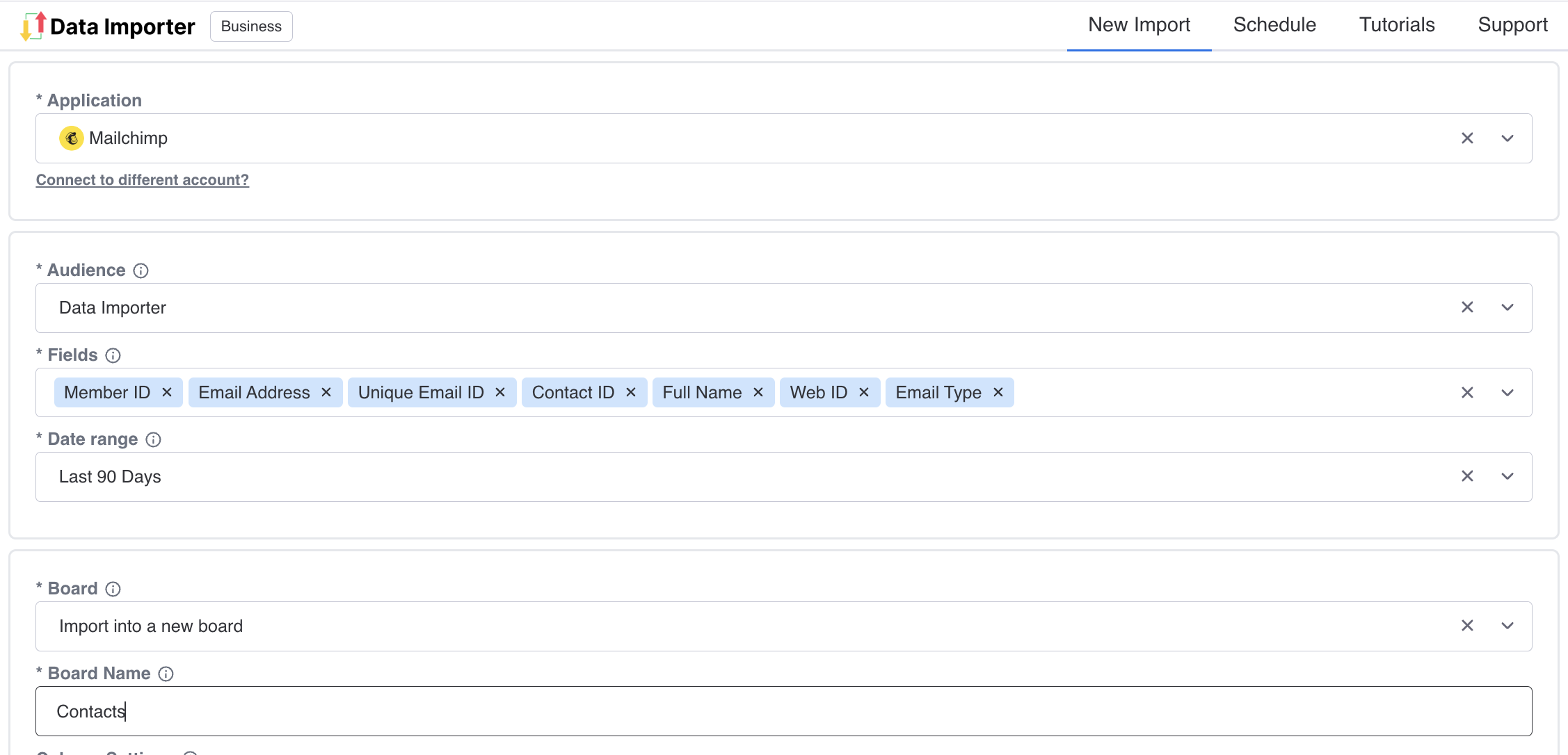Expand the Date range dropdown chevron
1568x755 pixels.
tap(1507, 476)
